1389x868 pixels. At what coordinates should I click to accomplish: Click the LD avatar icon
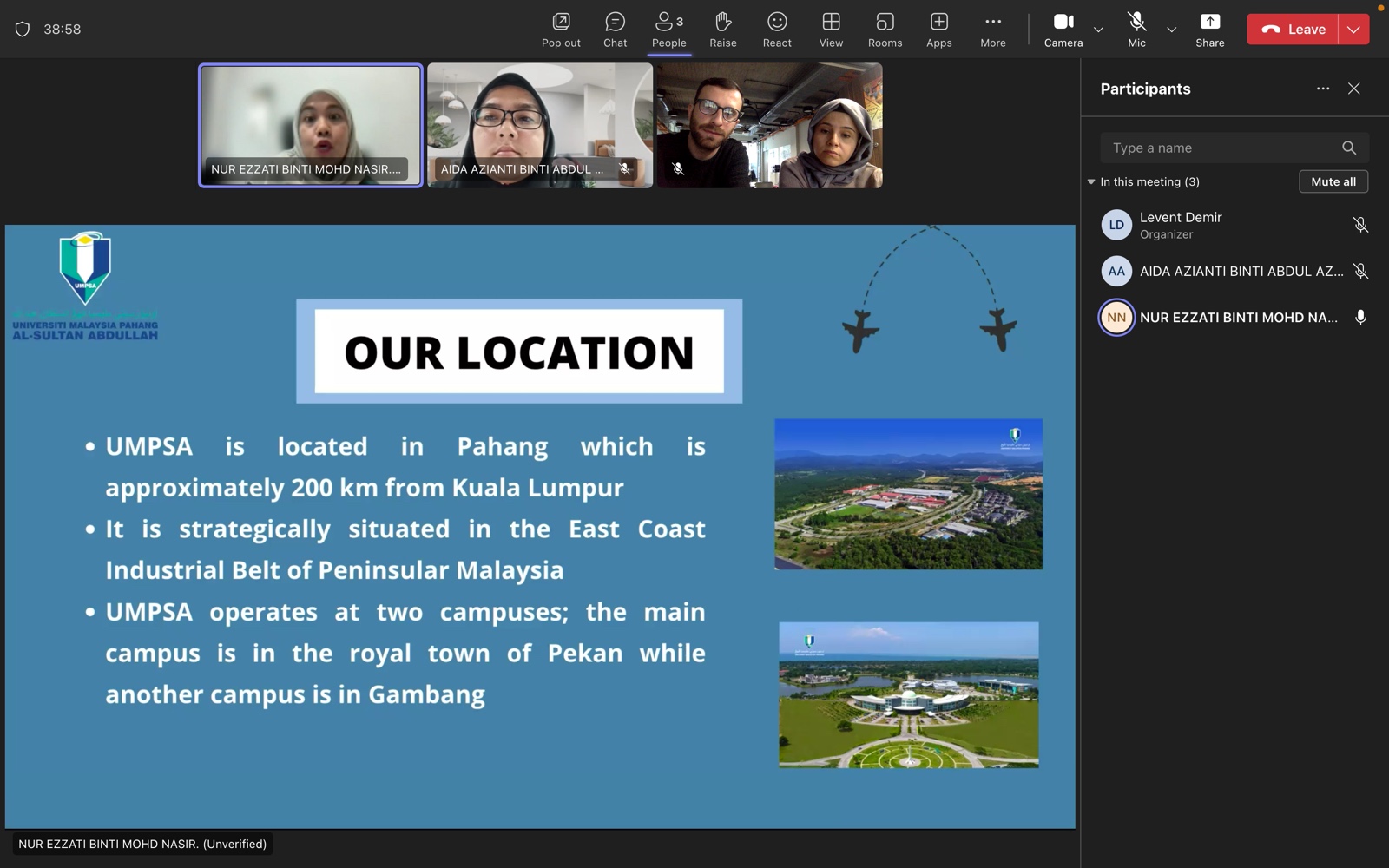[x=1116, y=225]
